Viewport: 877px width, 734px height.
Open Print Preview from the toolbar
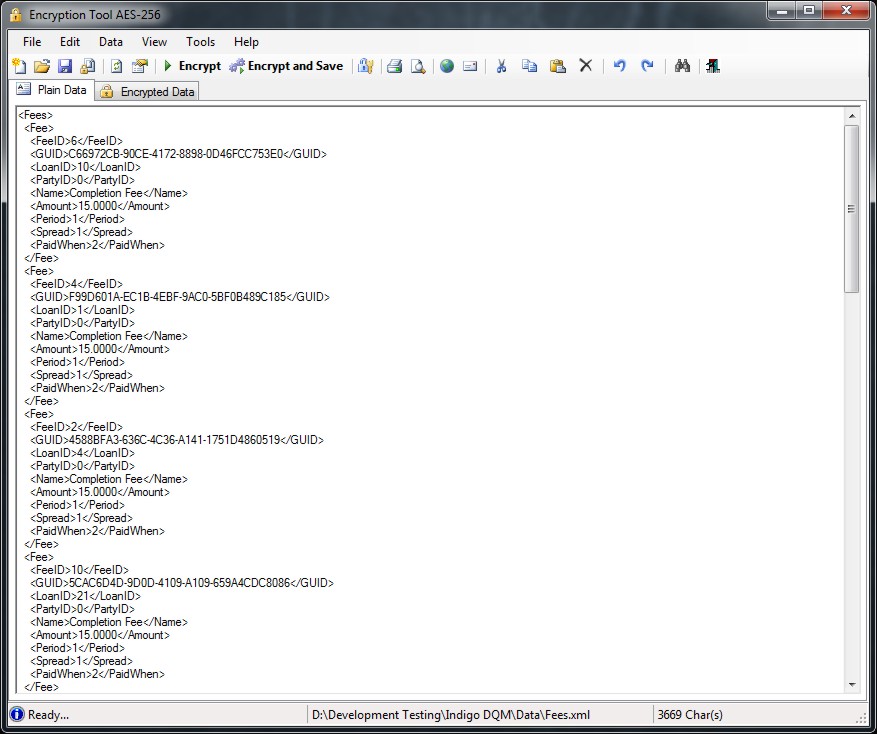tap(418, 66)
